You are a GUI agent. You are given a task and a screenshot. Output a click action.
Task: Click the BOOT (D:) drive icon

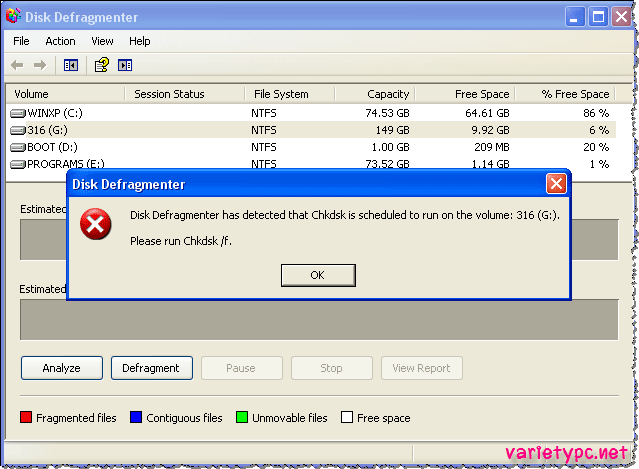click(18, 148)
